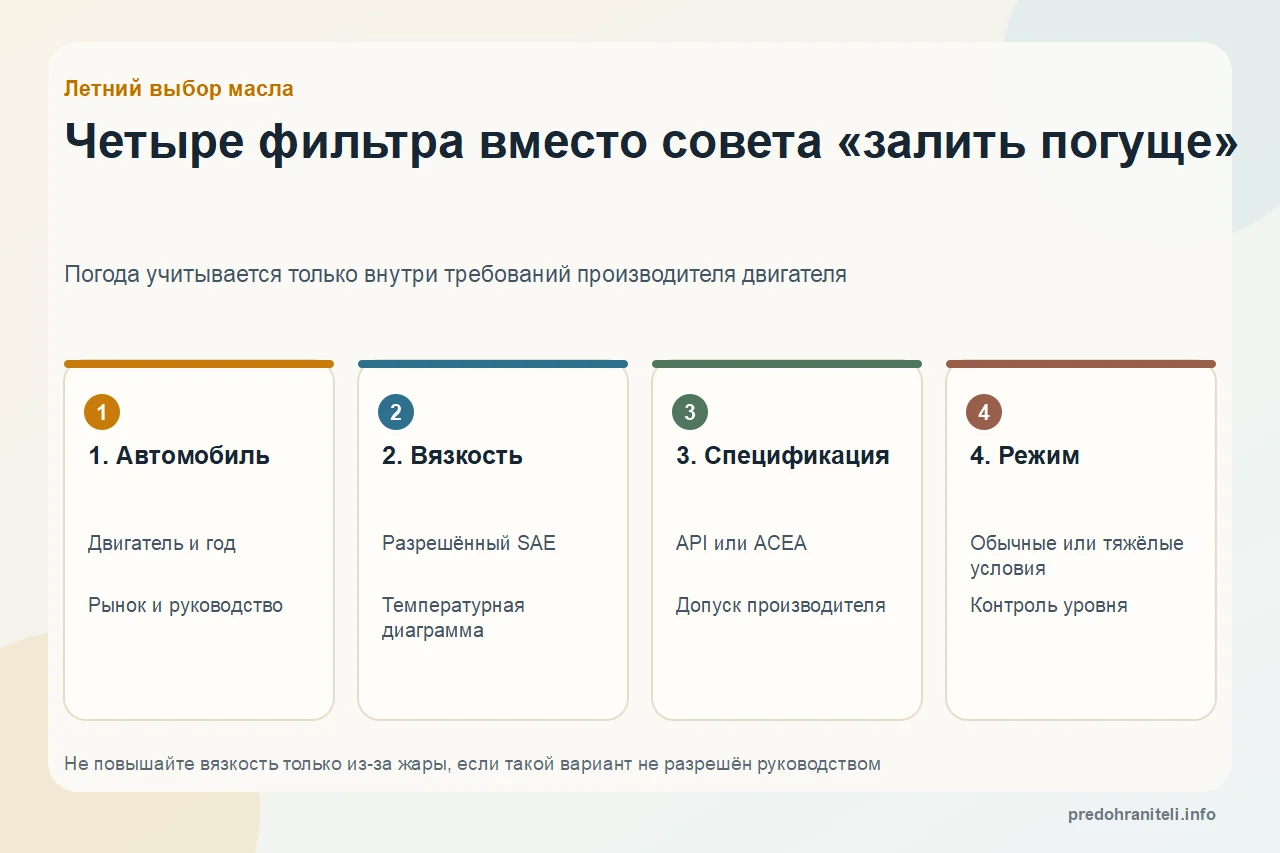Click the green number 3 badge
This screenshot has width=1280, height=853.
tap(690, 412)
